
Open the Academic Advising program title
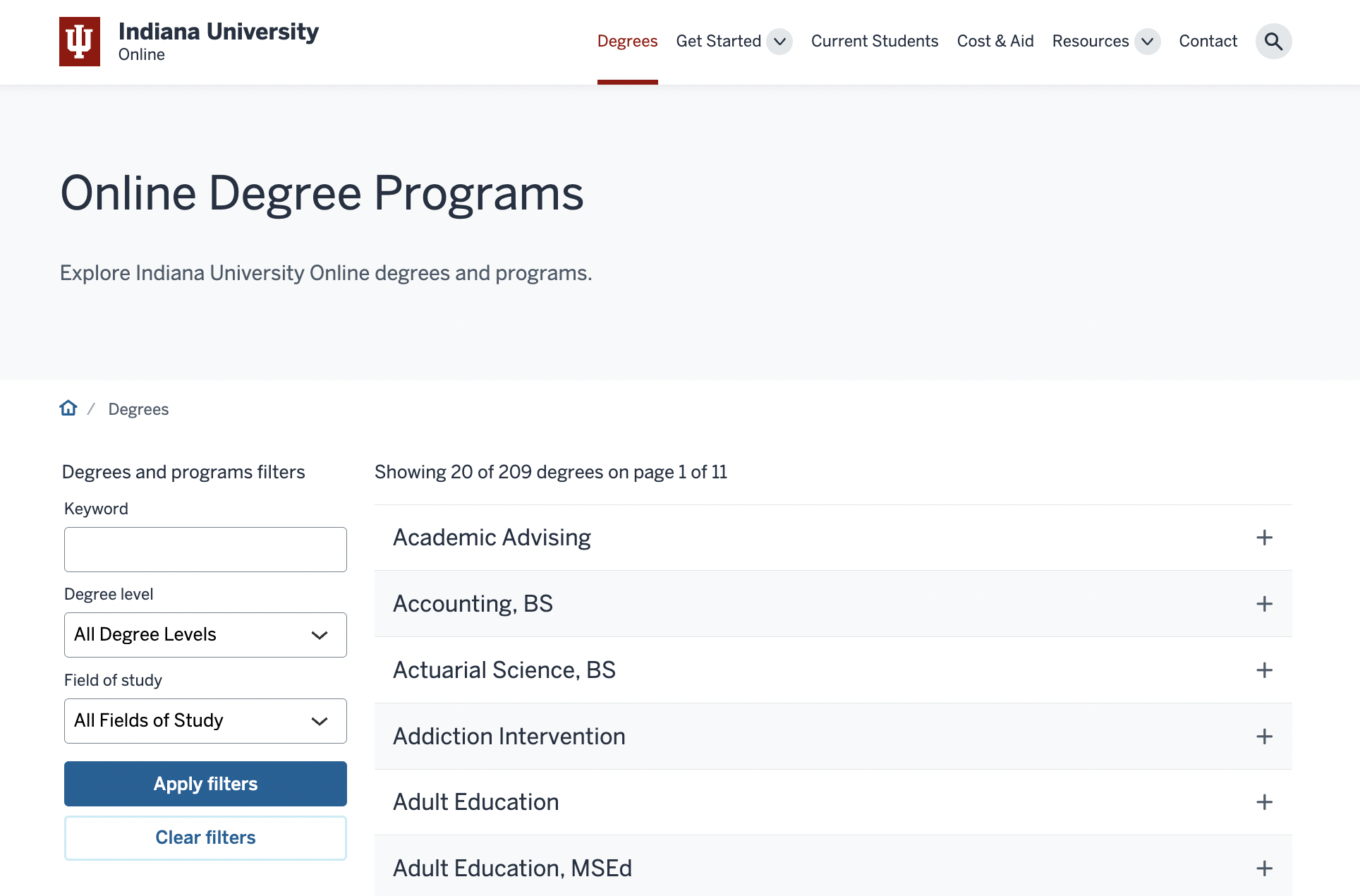tap(492, 538)
